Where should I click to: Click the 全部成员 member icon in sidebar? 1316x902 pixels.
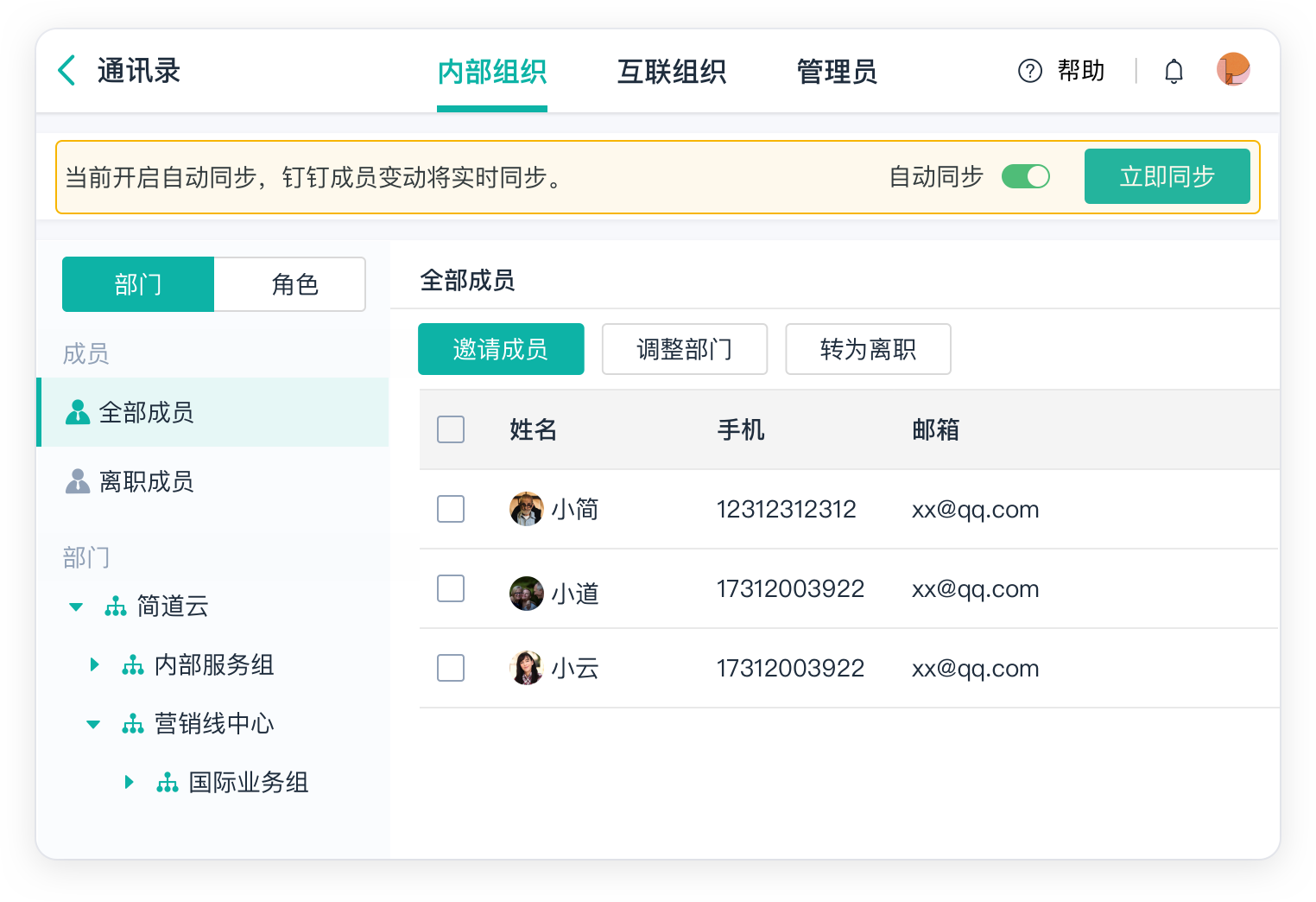[x=78, y=413]
